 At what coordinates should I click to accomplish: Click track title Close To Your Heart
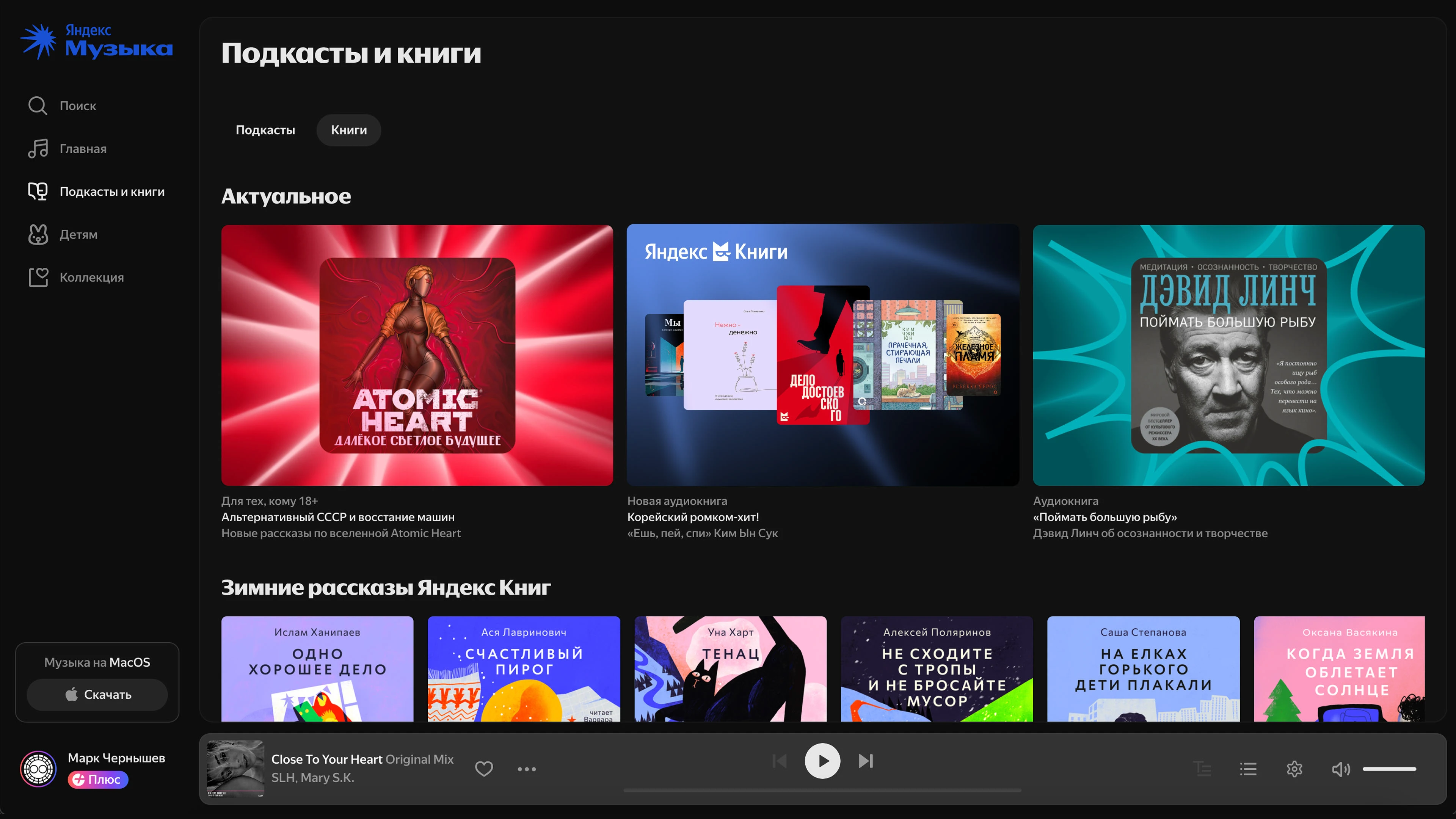coord(327,759)
